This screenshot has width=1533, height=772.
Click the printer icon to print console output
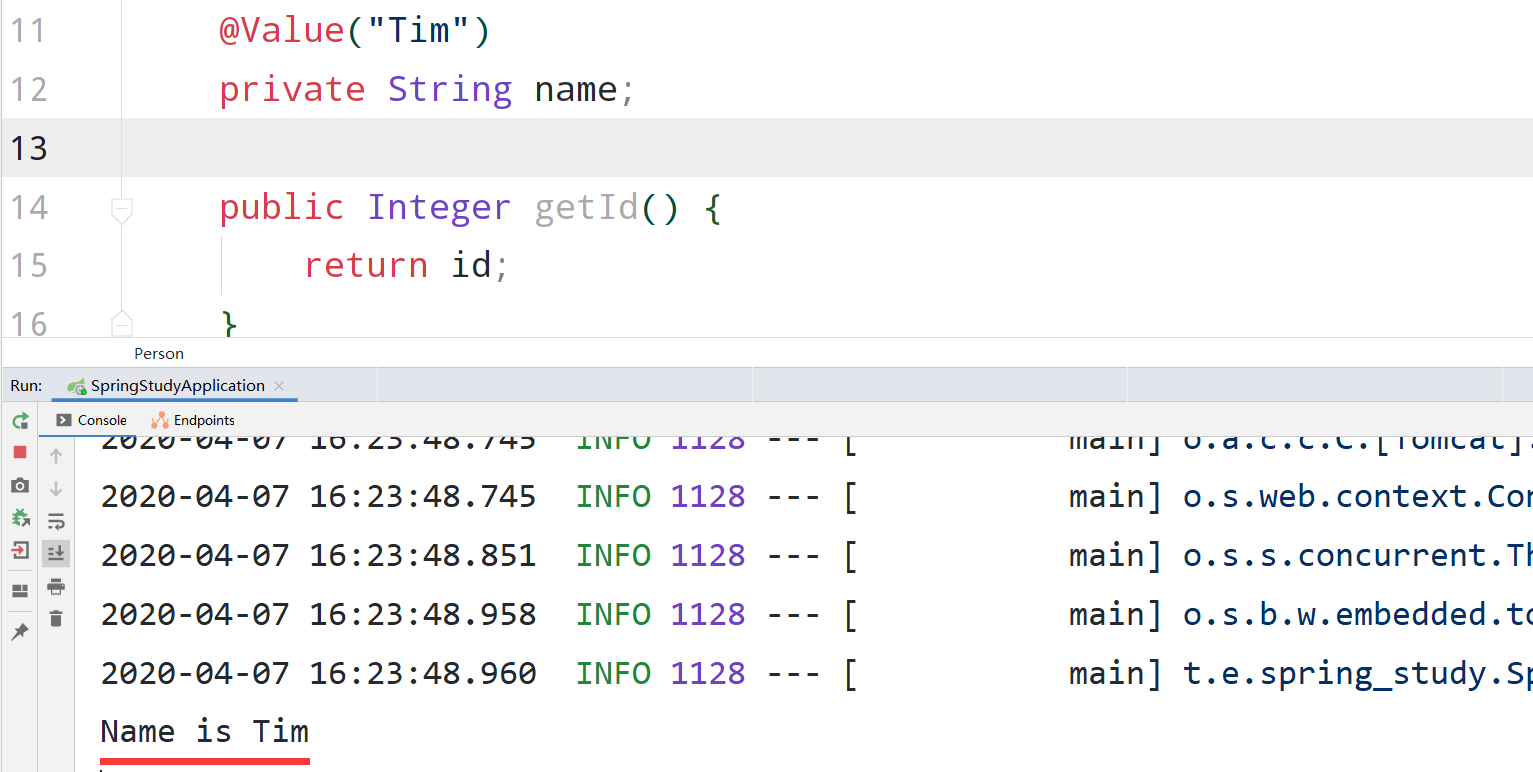click(56, 587)
